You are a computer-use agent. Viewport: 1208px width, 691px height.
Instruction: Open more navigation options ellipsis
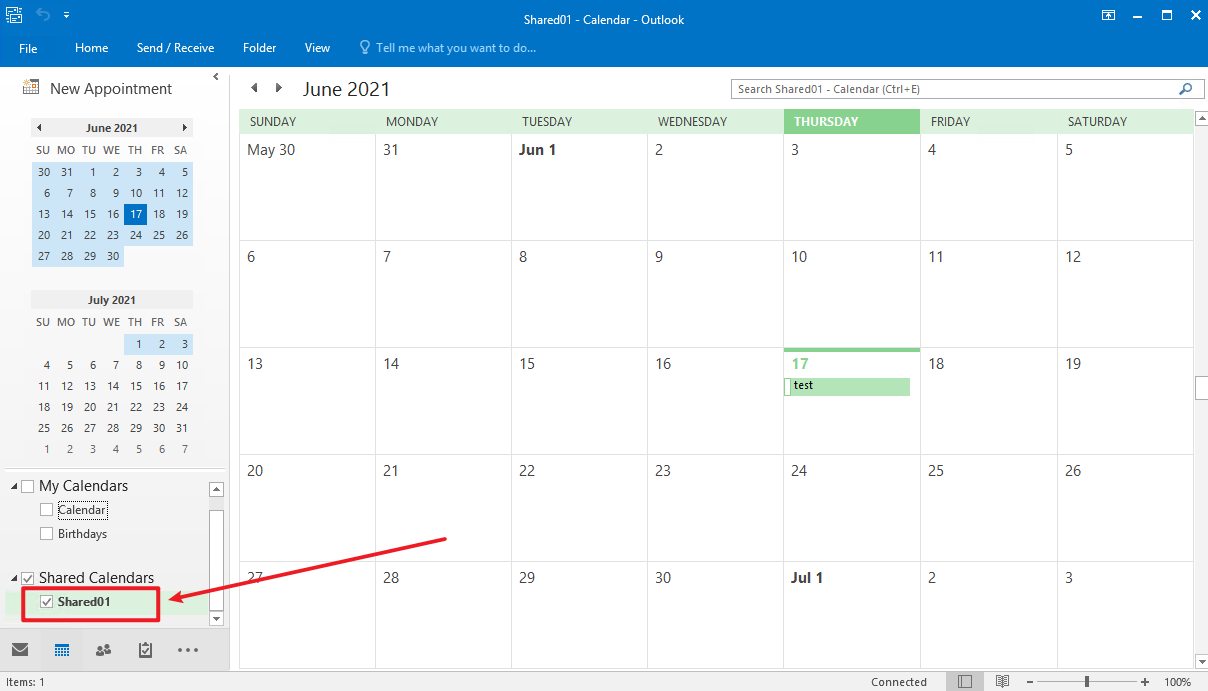pos(188,650)
